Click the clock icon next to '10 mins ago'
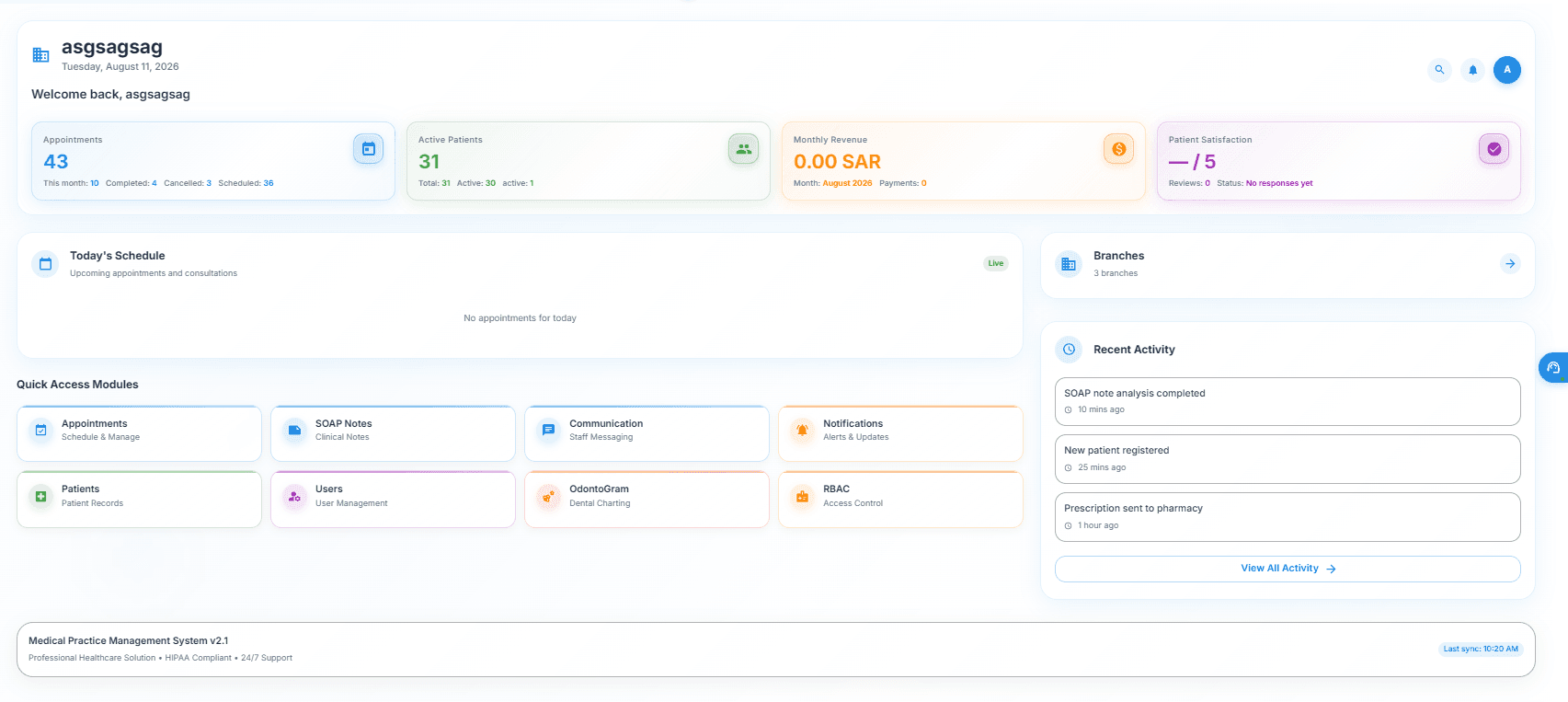This screenshot has width=1568, height=702. tap(1069, 410)
